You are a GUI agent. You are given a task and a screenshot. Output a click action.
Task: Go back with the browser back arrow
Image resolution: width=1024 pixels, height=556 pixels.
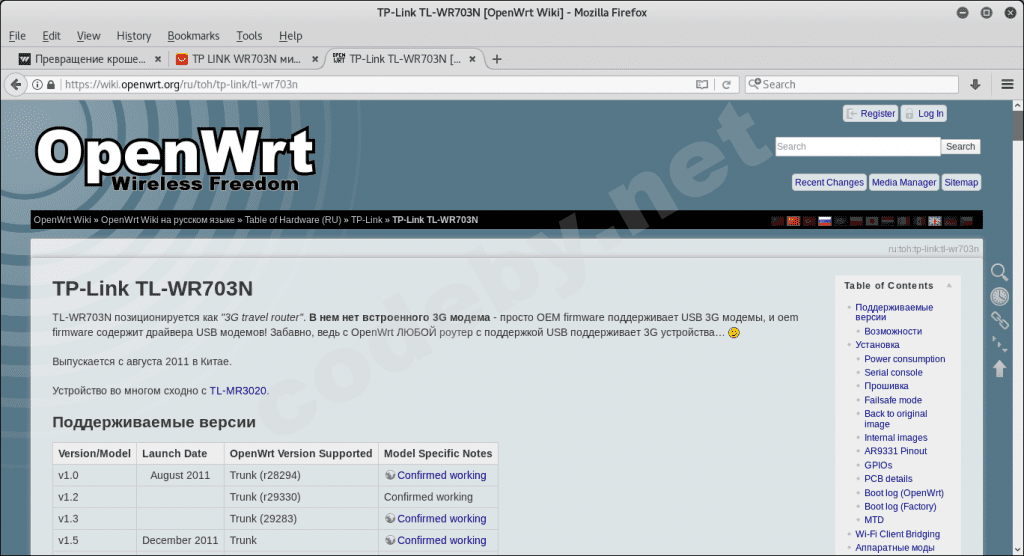coord(16,84)
